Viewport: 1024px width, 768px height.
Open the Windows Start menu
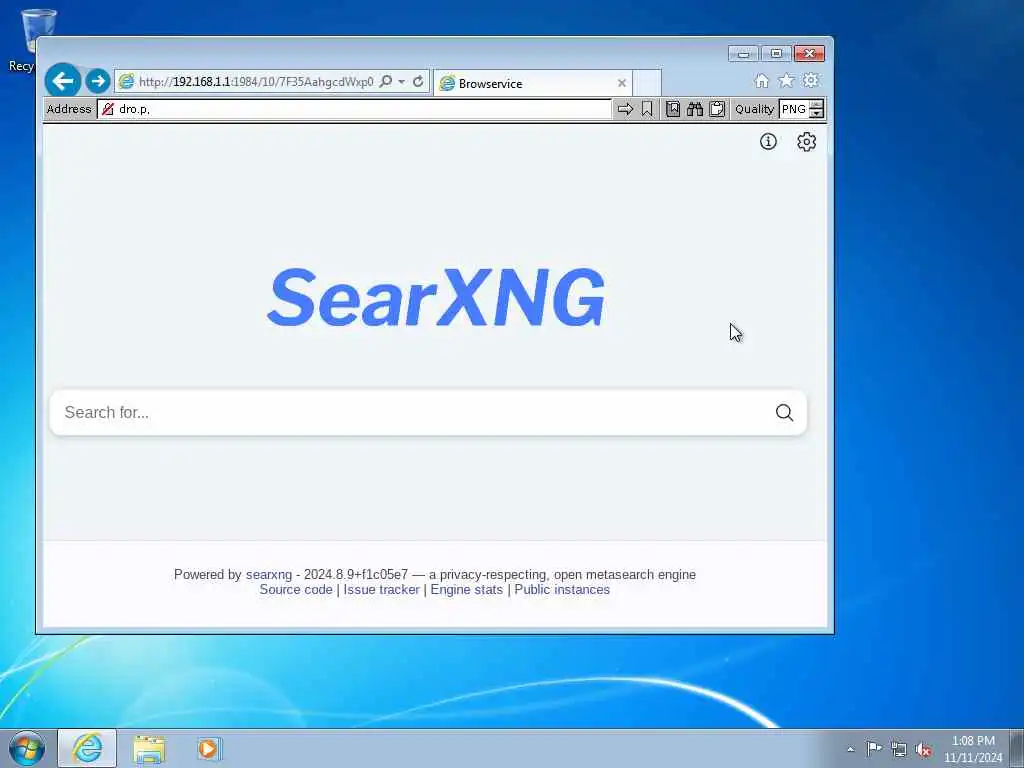pos(27,748)
